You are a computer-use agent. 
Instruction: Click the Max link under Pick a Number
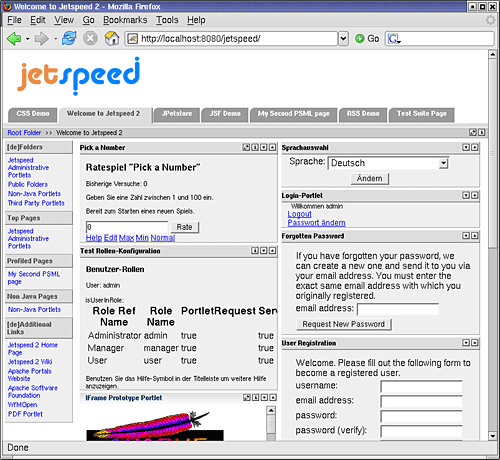[x=126, y=238]
